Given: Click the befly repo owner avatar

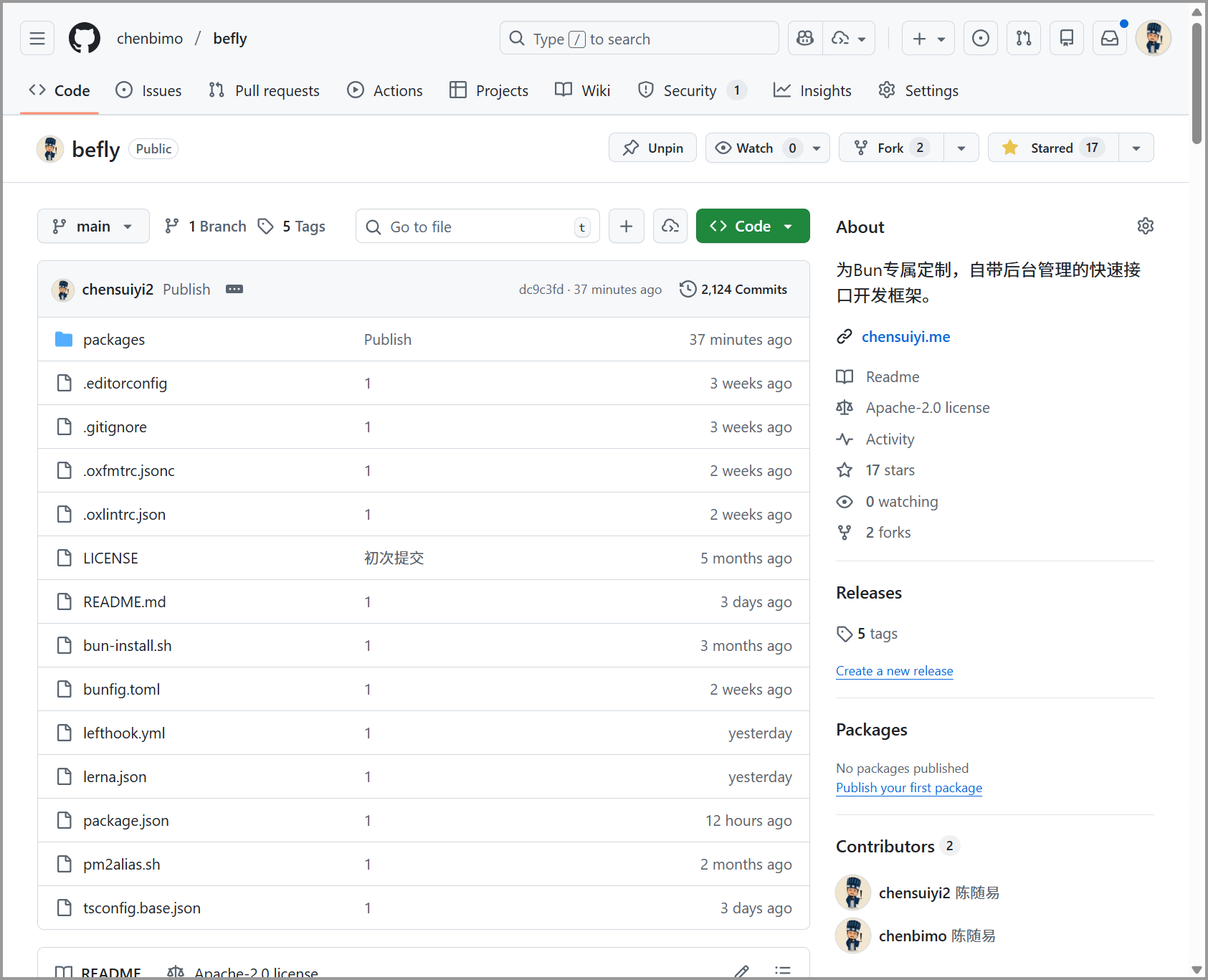Looking at the screenshot, I should 50,149.
